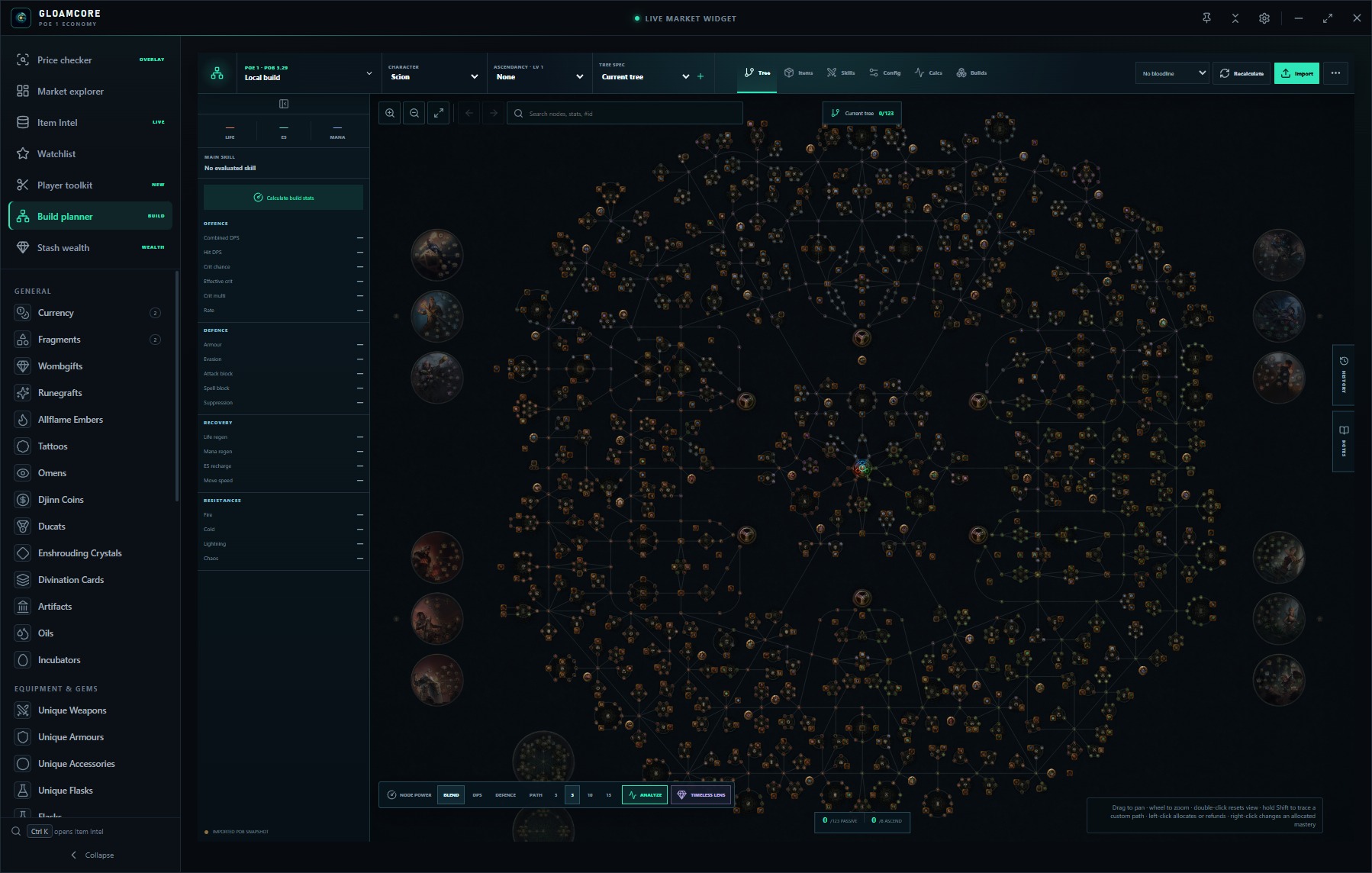Go to Market explorer
The width and height of the screenshot is (1372, 873).
pyautogui.click(x=90, y=91)
